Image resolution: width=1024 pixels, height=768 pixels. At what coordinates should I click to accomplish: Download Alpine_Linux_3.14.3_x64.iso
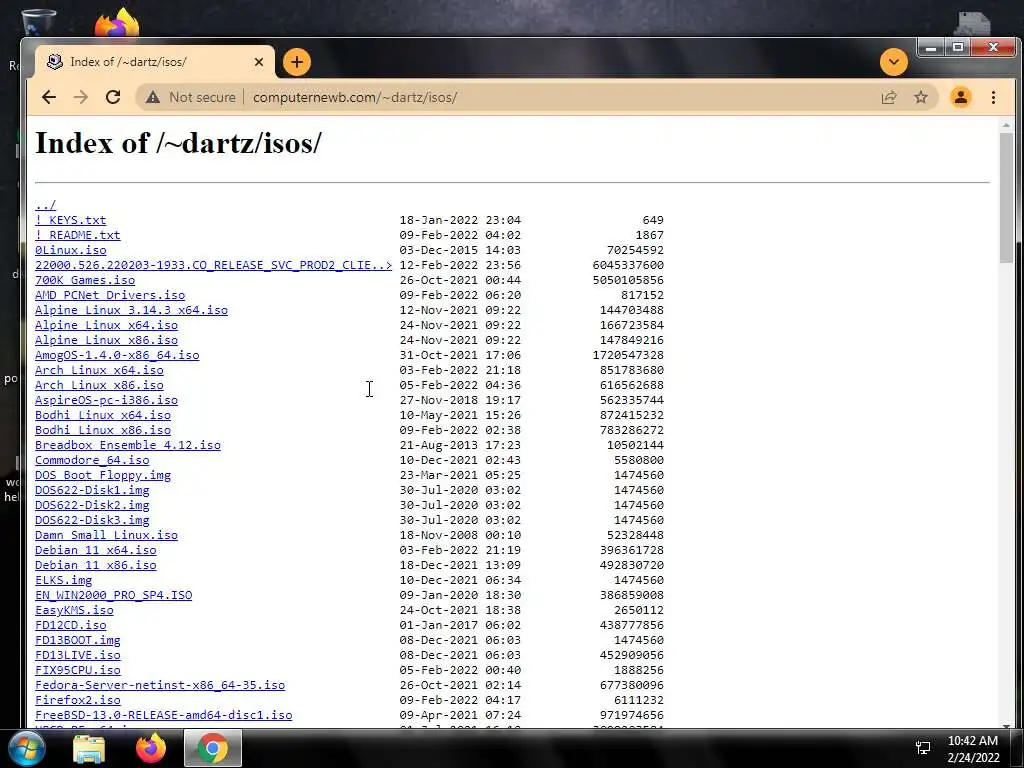coord(131,310)
